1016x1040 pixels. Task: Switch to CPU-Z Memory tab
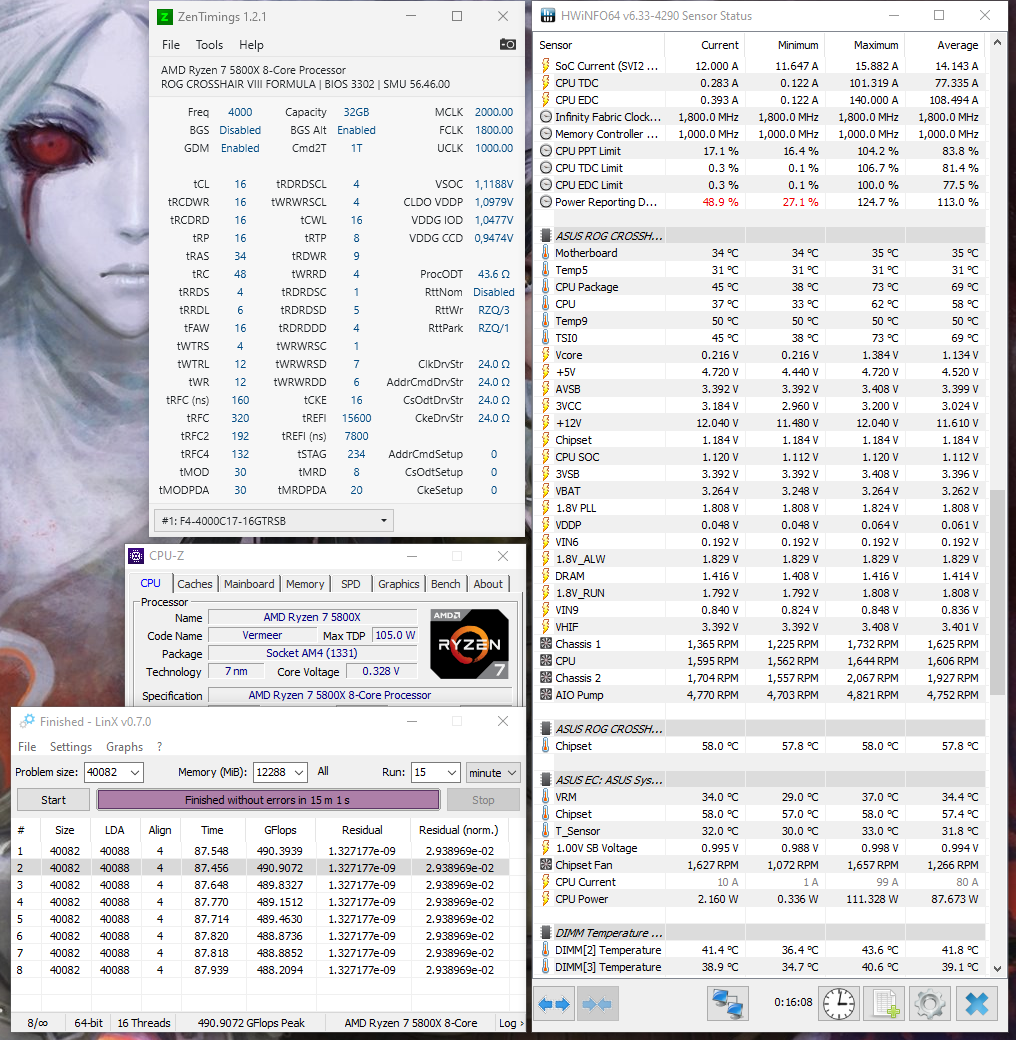pos(305,584)
